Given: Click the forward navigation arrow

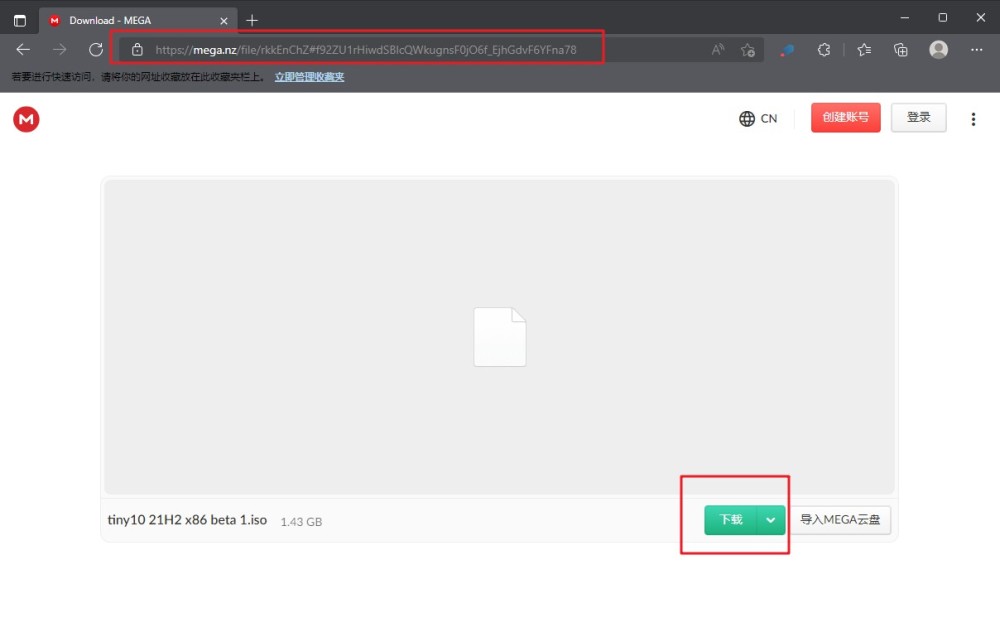Looking at the screenshot, I should [x=59, y=50].
